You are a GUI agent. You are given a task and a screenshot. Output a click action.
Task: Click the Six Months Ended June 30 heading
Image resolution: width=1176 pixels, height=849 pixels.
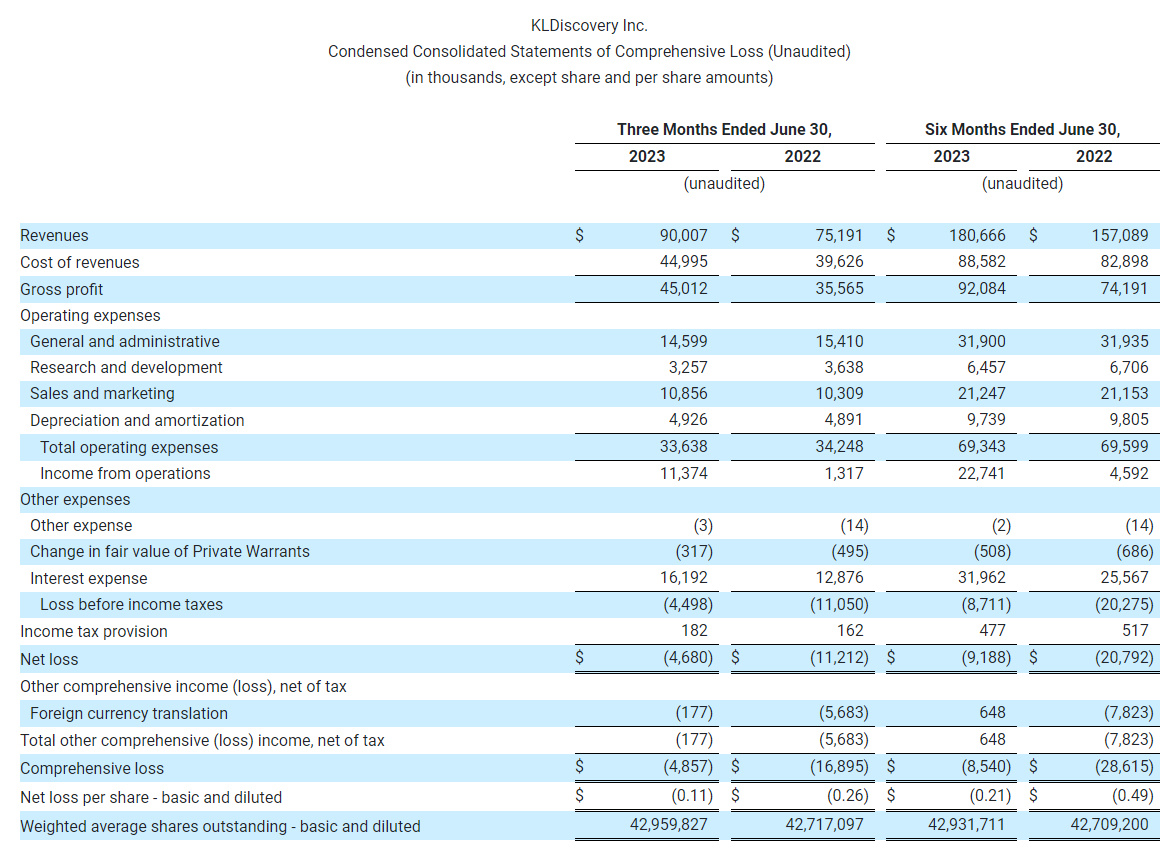tap(1023, 129)
